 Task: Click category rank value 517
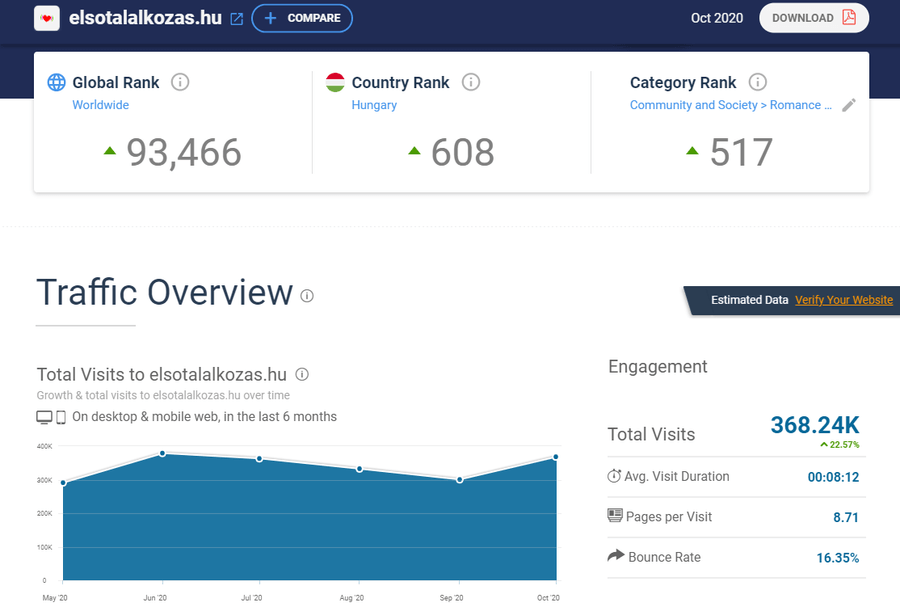pyautogui.click(x=741, y=153)
